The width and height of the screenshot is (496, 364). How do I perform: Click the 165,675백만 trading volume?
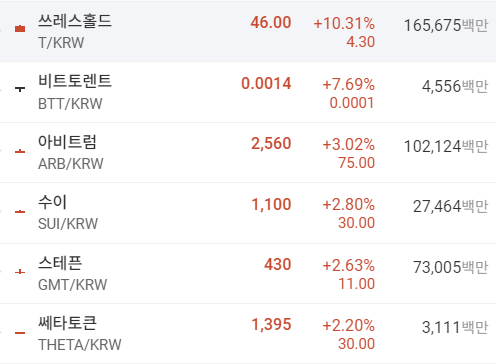(x=446, y=25)
